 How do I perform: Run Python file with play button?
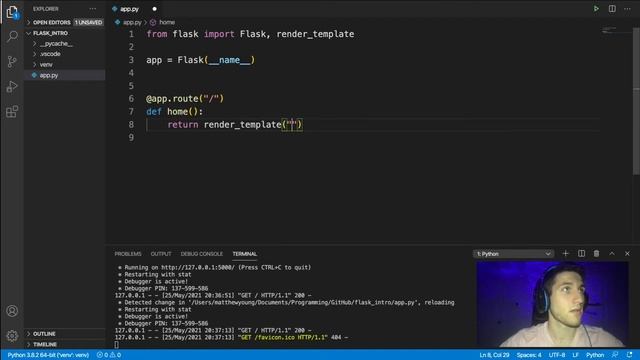[x=596, y=9]
